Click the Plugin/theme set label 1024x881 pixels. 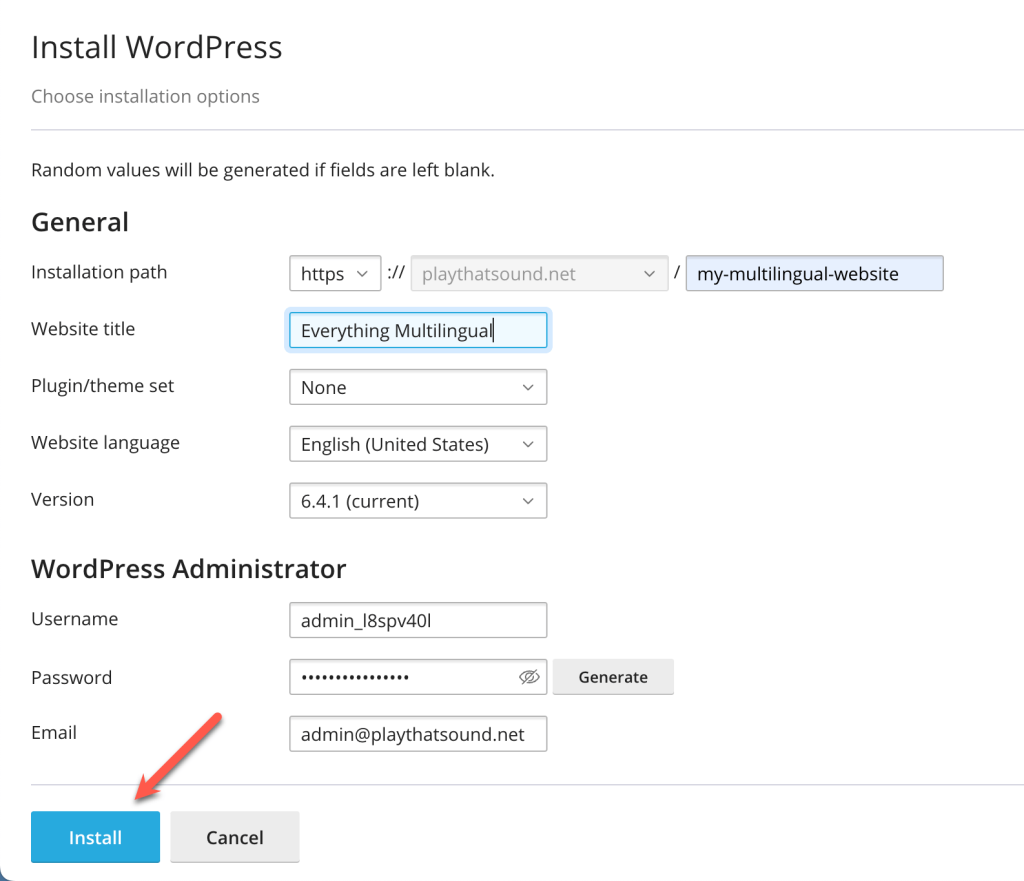coord(103,385)
